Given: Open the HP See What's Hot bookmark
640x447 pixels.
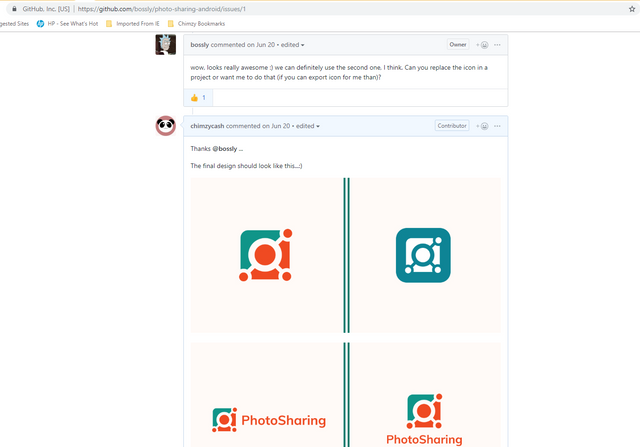Looking at the screenshot, I should (68, 24).
